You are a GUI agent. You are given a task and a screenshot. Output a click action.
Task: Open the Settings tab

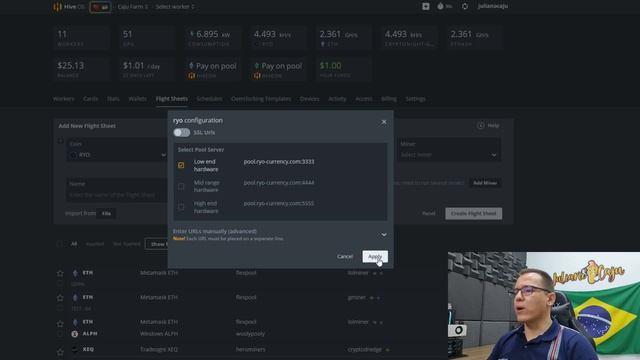[416, 99]
